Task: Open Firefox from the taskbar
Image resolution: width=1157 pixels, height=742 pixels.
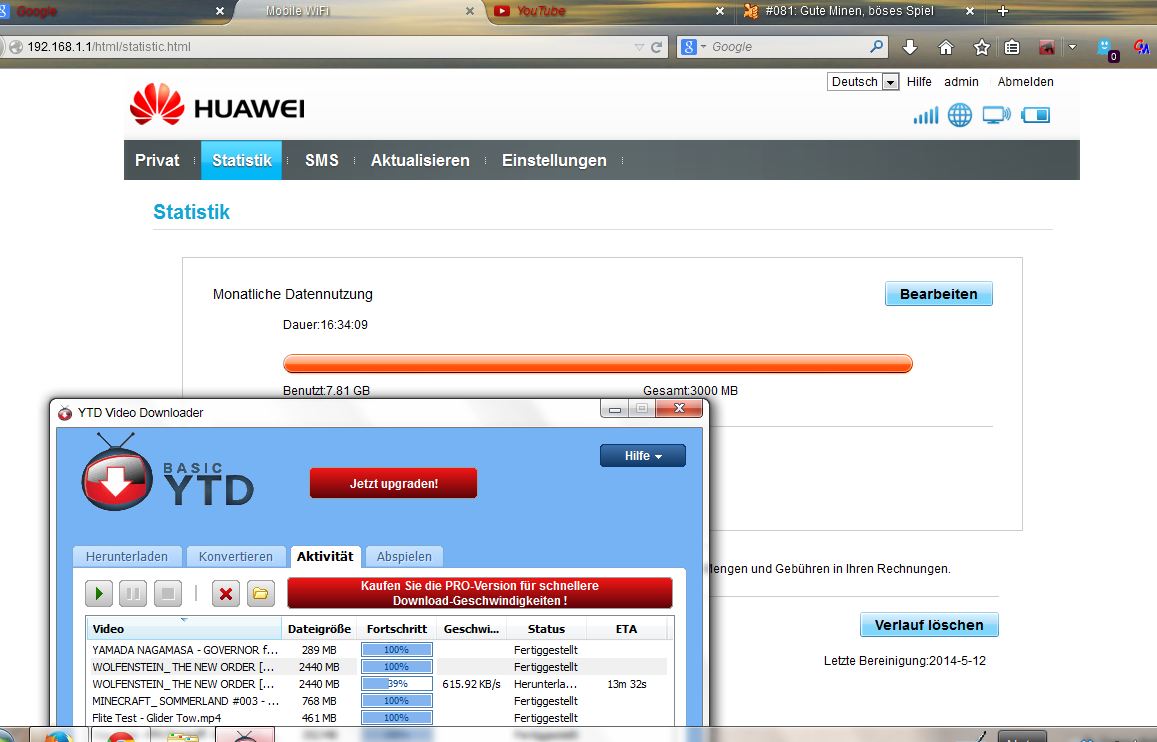Action: [58, 735]
